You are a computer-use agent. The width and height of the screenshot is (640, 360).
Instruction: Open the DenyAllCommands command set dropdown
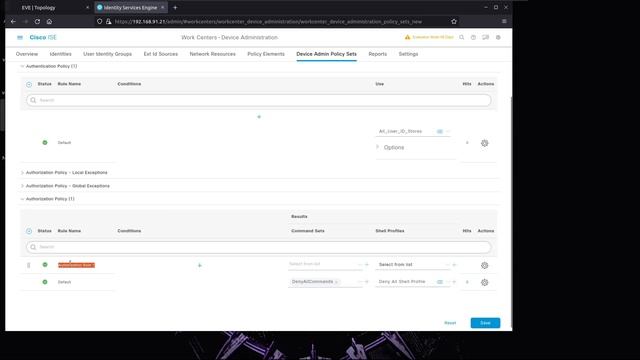pos(360,282)
